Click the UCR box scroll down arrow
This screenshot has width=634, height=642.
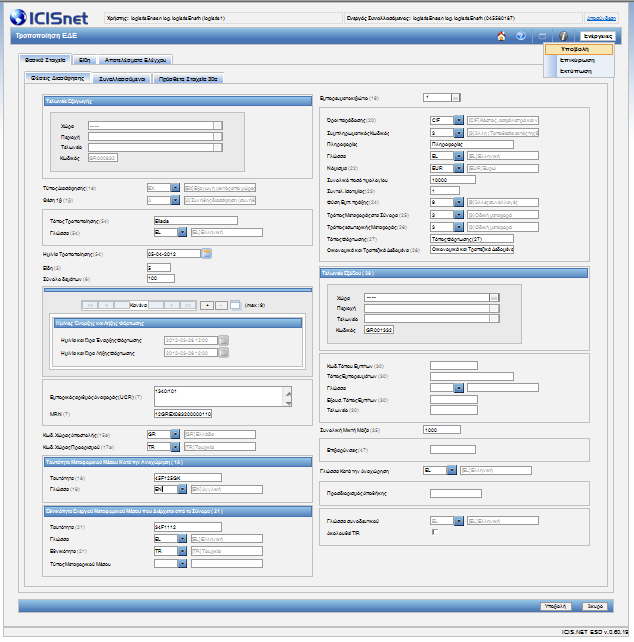point(288,403)
